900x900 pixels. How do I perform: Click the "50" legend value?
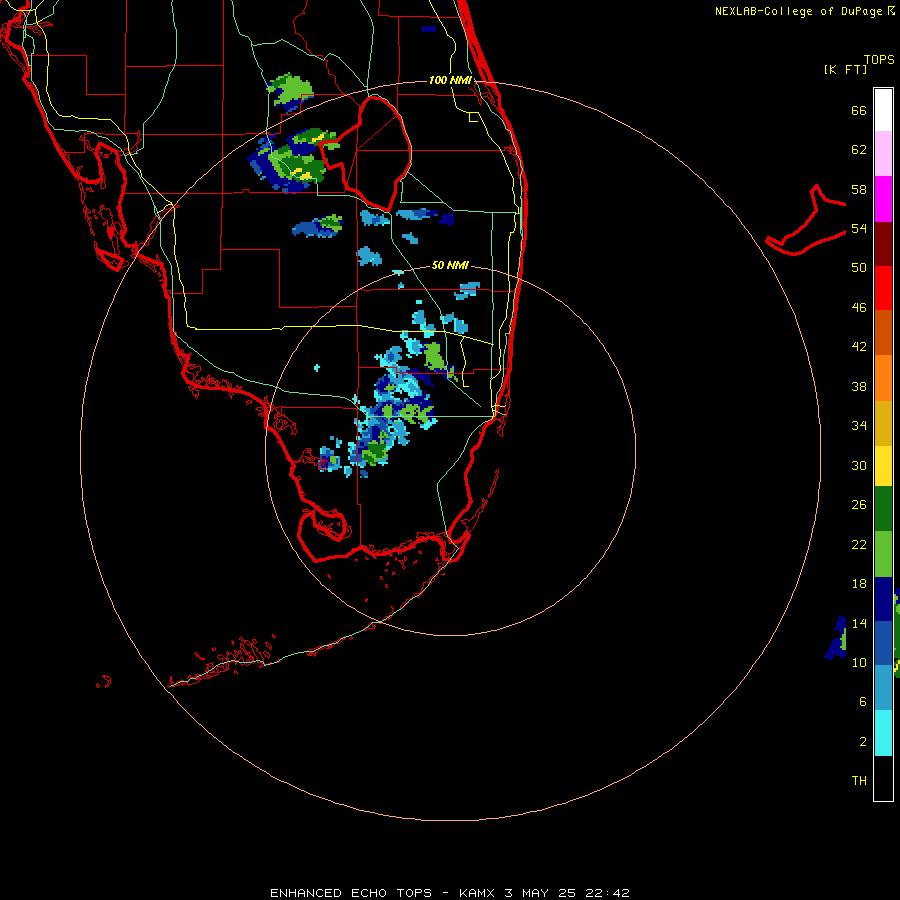point(859,267)
